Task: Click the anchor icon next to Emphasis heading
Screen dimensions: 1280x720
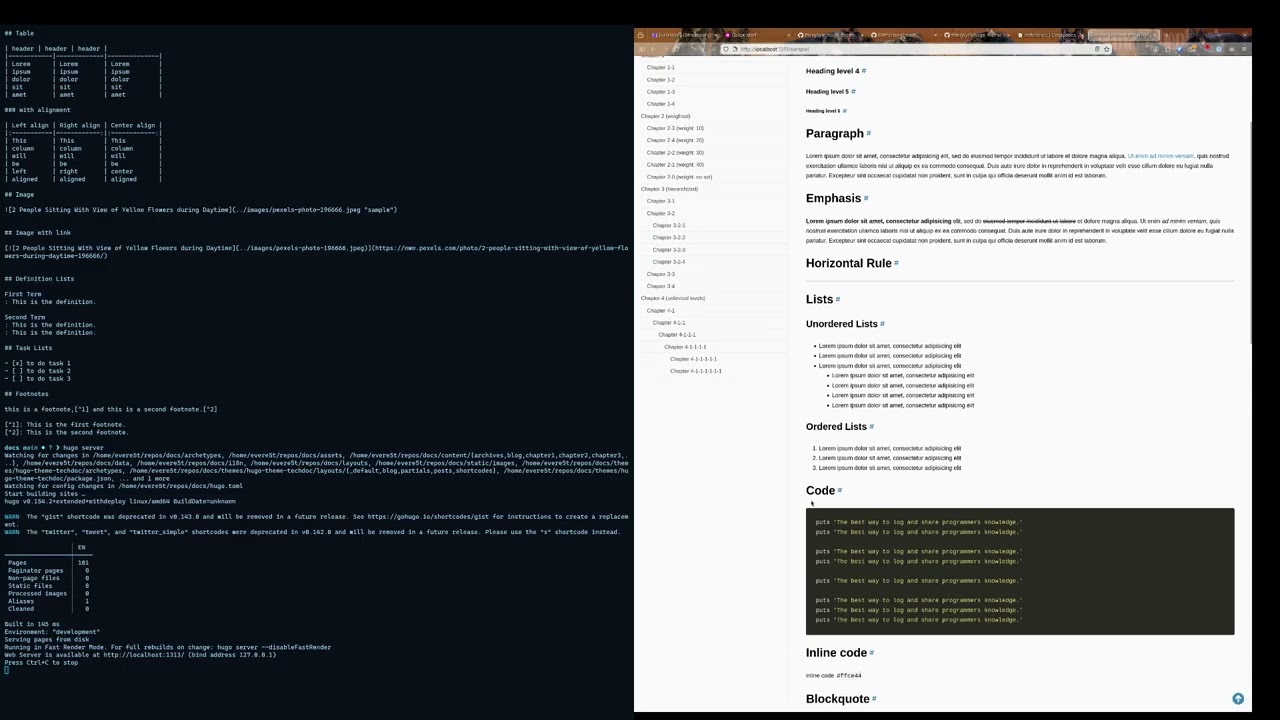Action: pos(866,198)
